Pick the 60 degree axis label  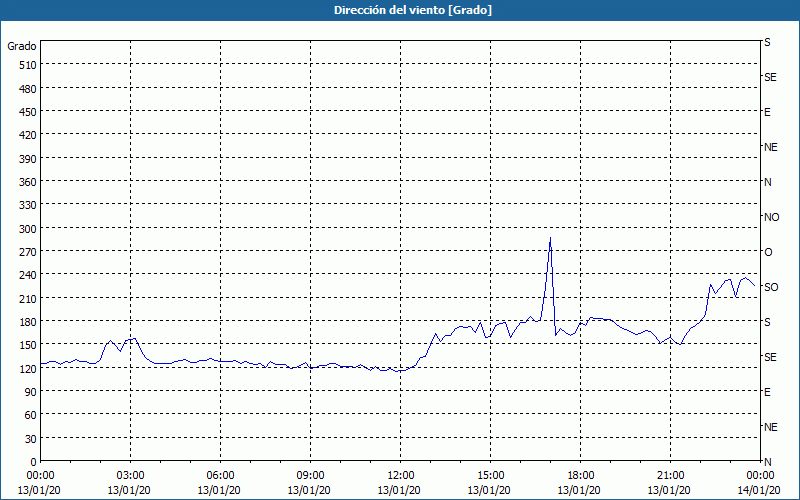pyautogui.click(x=31, y=415)
